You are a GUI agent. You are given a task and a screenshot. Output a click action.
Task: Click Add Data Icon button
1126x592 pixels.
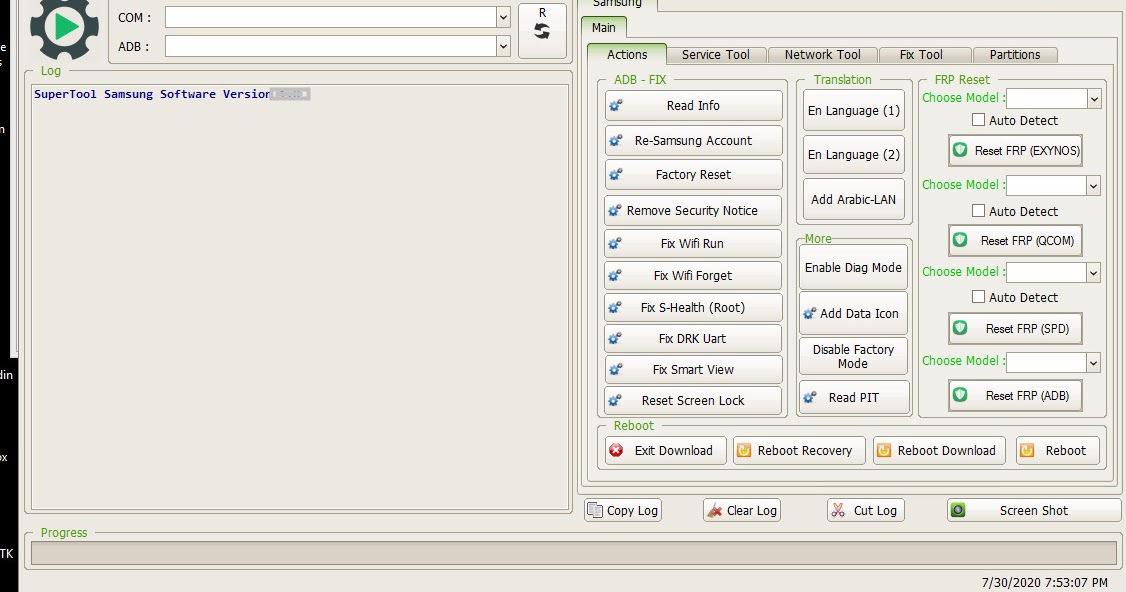(853, 313)
